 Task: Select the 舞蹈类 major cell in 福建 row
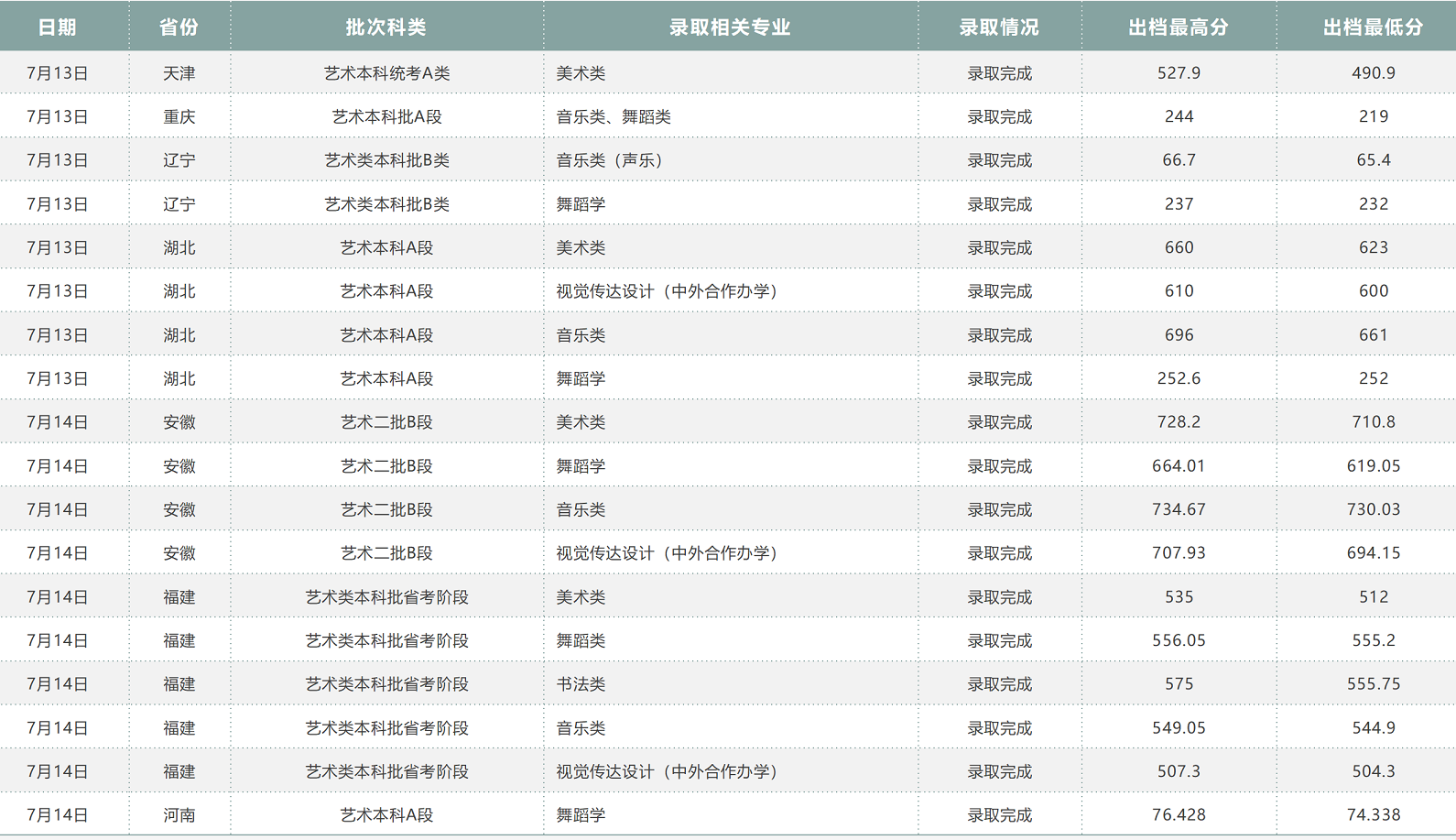(x=581, y=640)
